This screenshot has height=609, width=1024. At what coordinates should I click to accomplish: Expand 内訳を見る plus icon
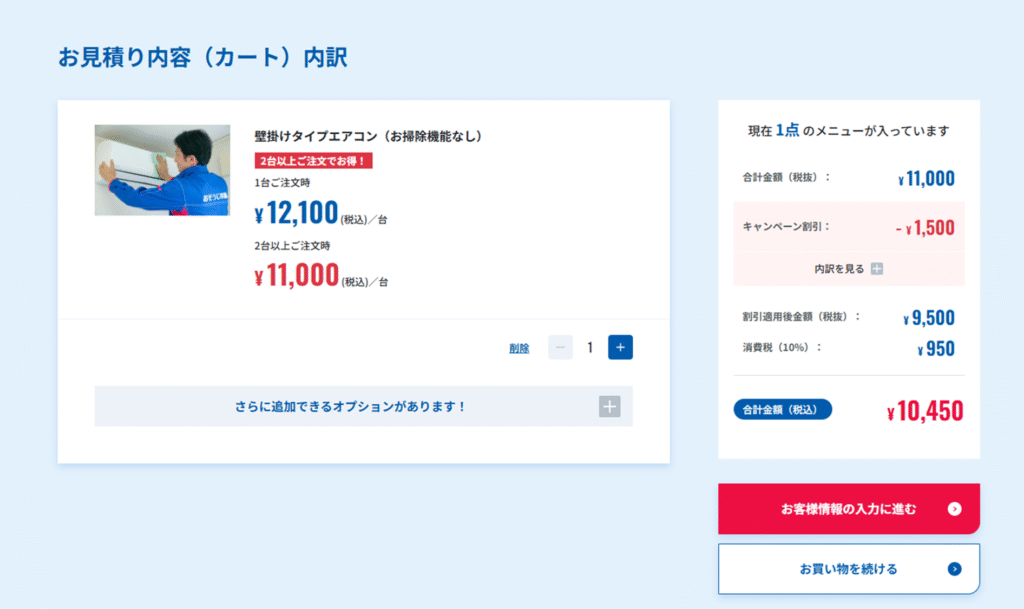point(876,269)
